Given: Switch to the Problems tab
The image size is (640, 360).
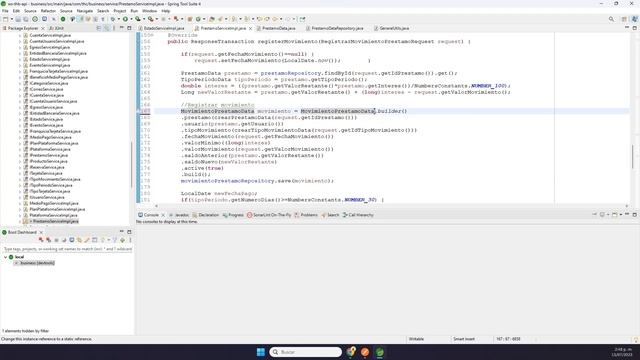Looking at the screenshot, I should 306,215.
